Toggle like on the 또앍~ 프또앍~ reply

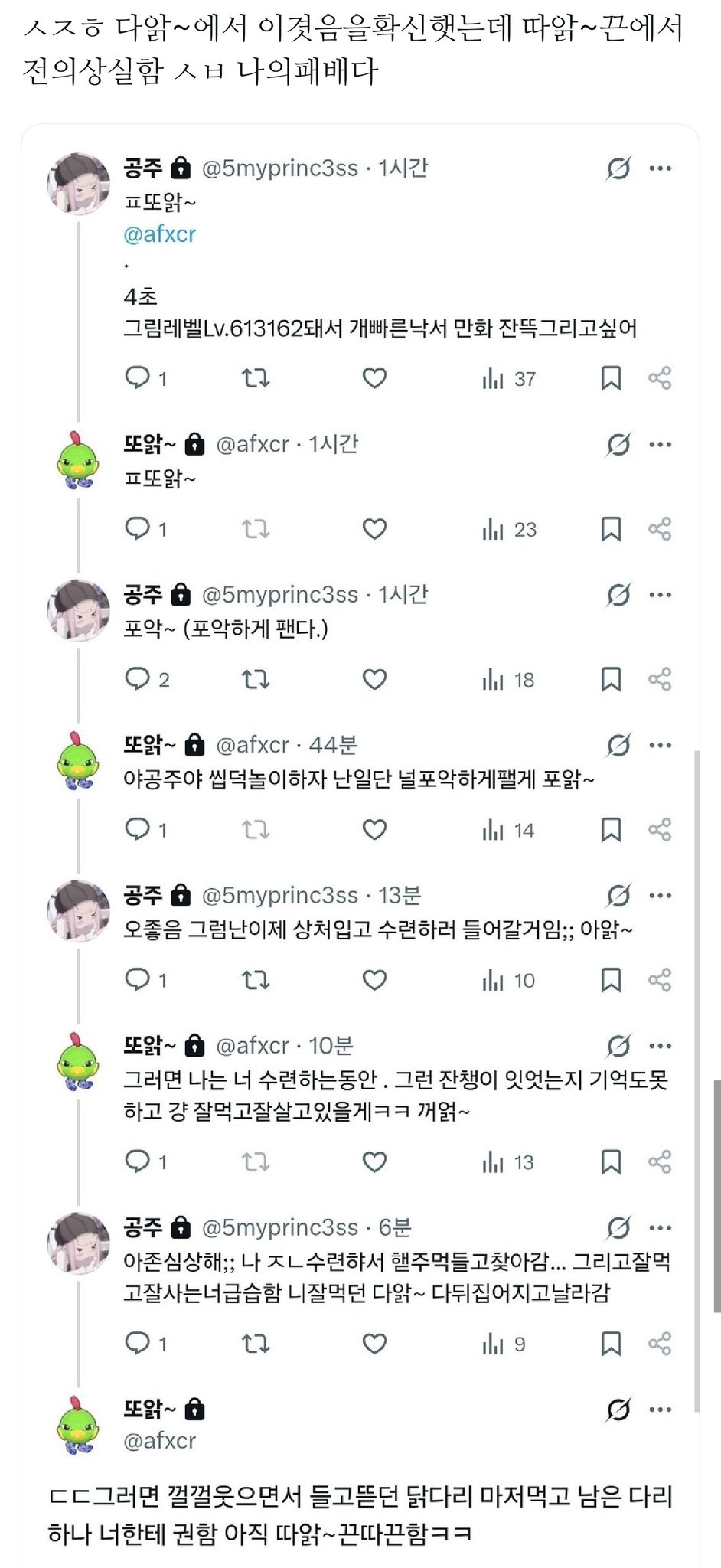coord(374,529)
